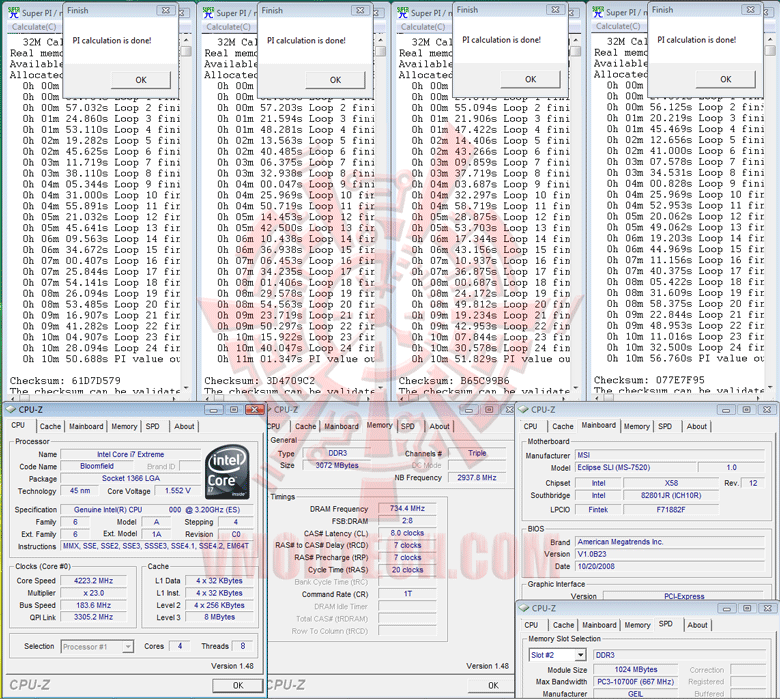Click bus speed value '183.6 MHz'
Viewport: 780px width, 699px height.
[x=94, y=605]
